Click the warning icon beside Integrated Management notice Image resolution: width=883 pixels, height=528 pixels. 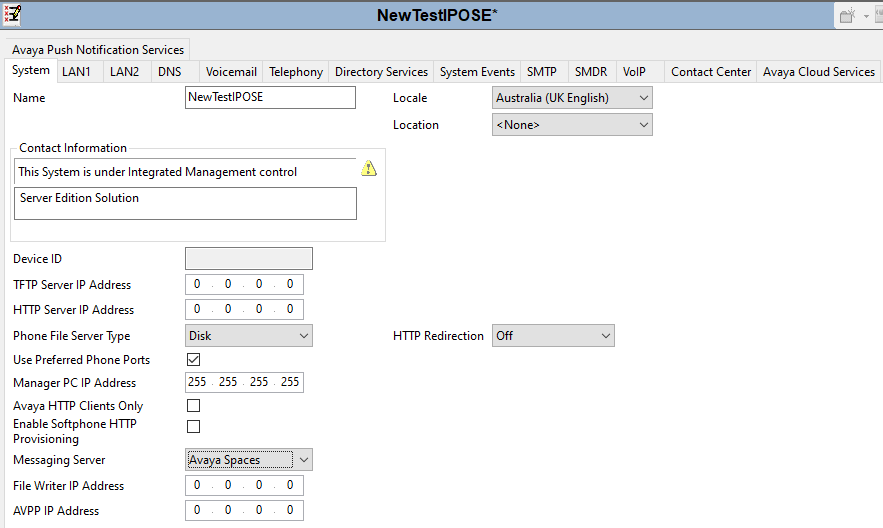point(369,168)
